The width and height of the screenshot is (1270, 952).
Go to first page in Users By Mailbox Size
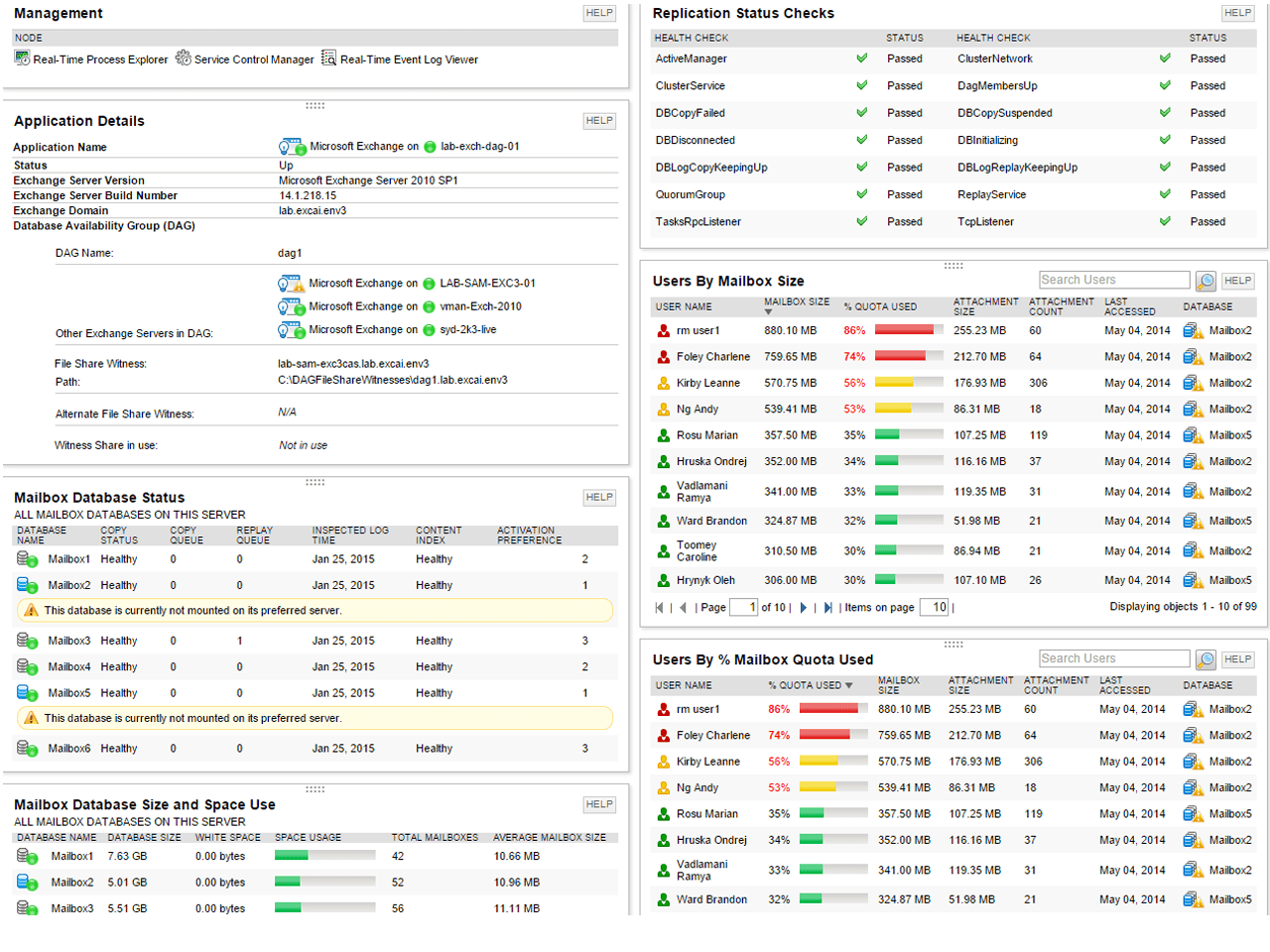pos(659,608)
